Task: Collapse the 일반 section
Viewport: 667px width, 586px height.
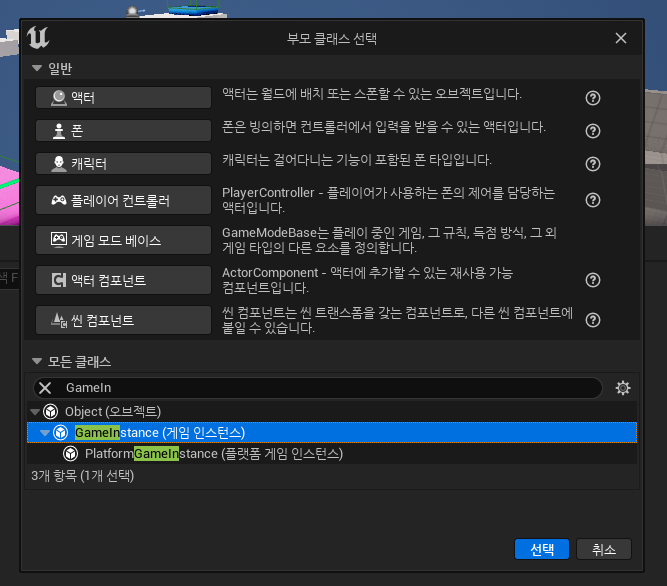Action: tap(37, 68)
